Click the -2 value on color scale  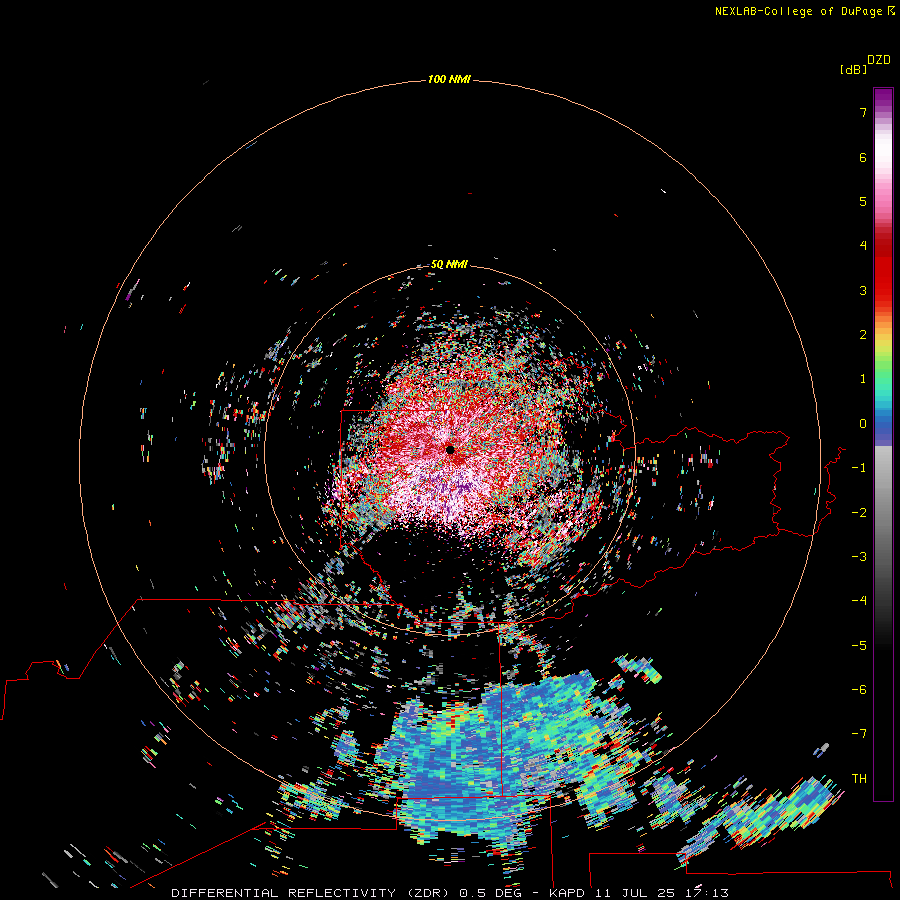tap(859, 513)
